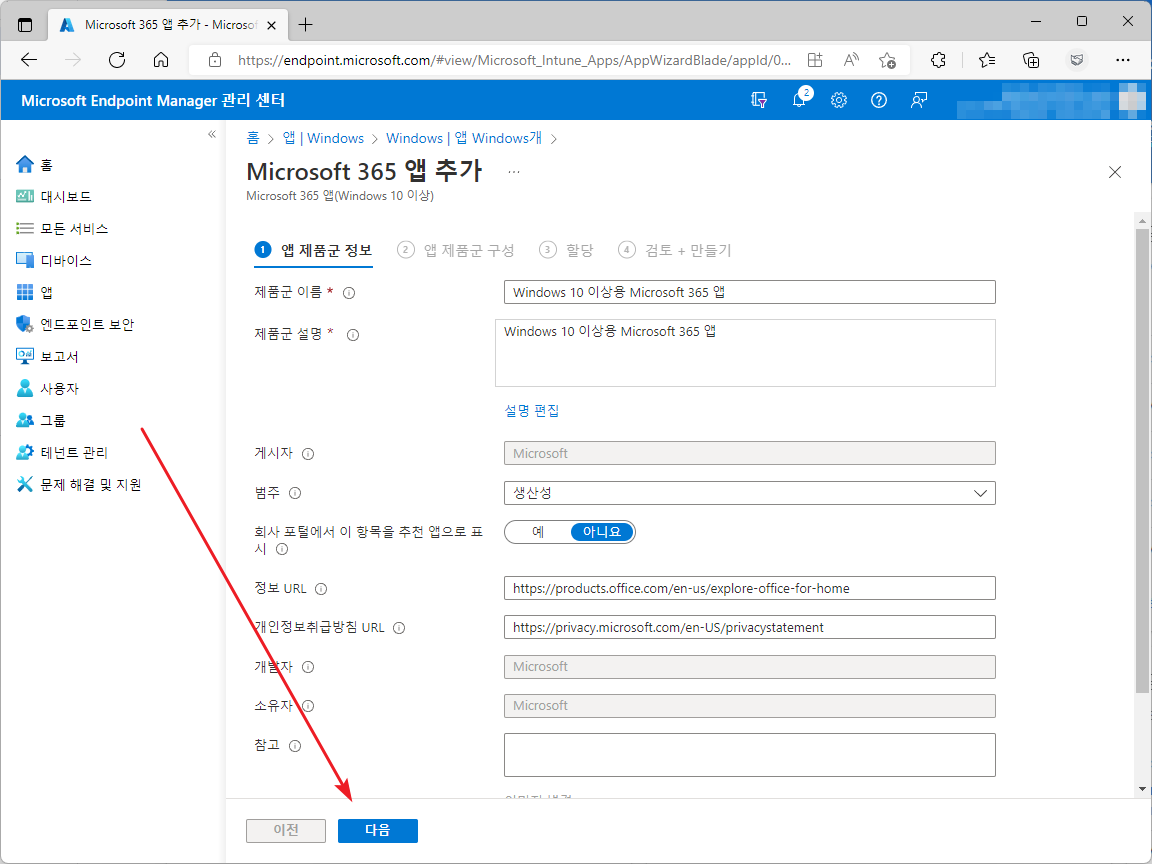This screenshot has width=1152, height=864.
Task: Close the Microsoft 365 앱 추가 blade
Action: coord(1115,172)
